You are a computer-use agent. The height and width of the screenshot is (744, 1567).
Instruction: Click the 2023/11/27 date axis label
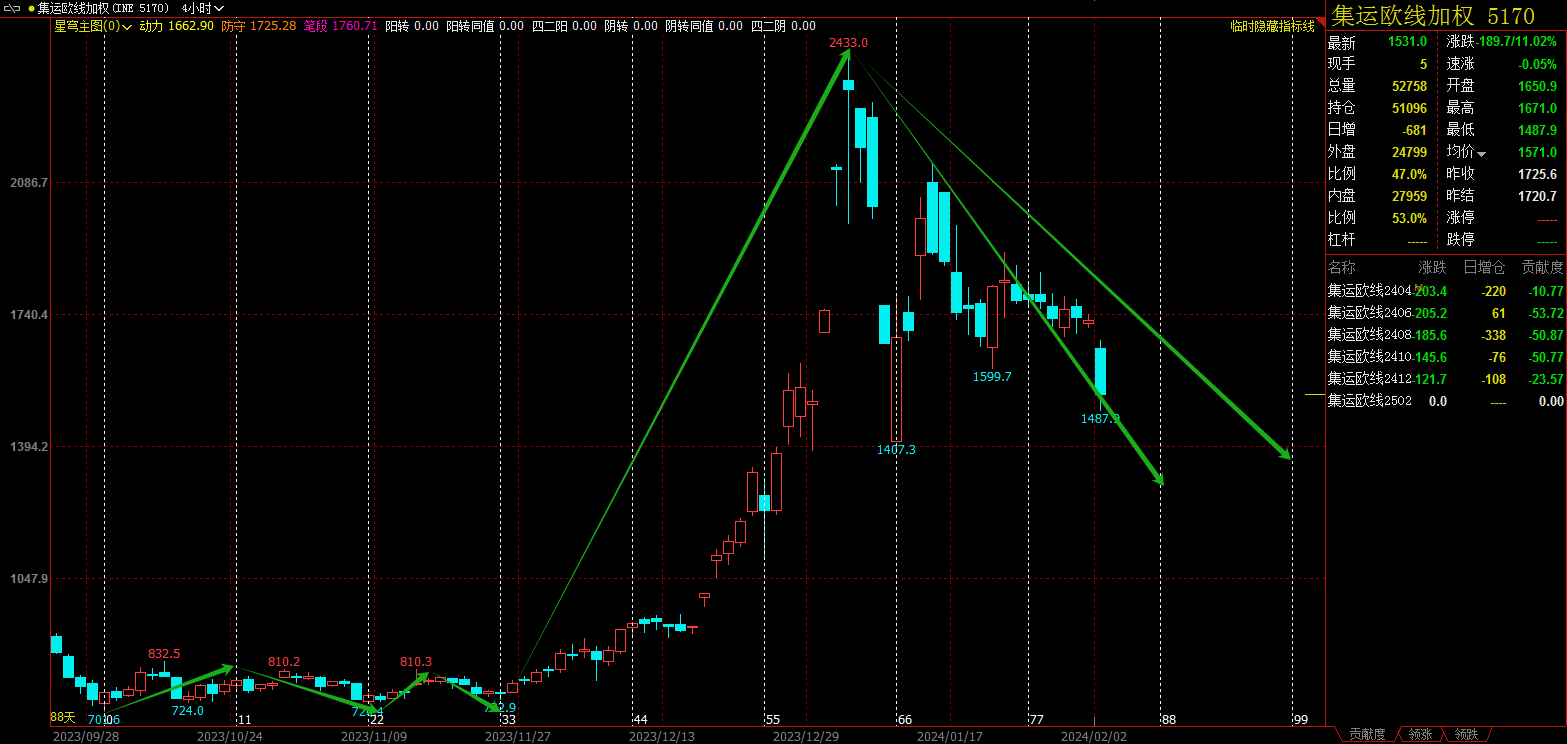click(518, 736)
